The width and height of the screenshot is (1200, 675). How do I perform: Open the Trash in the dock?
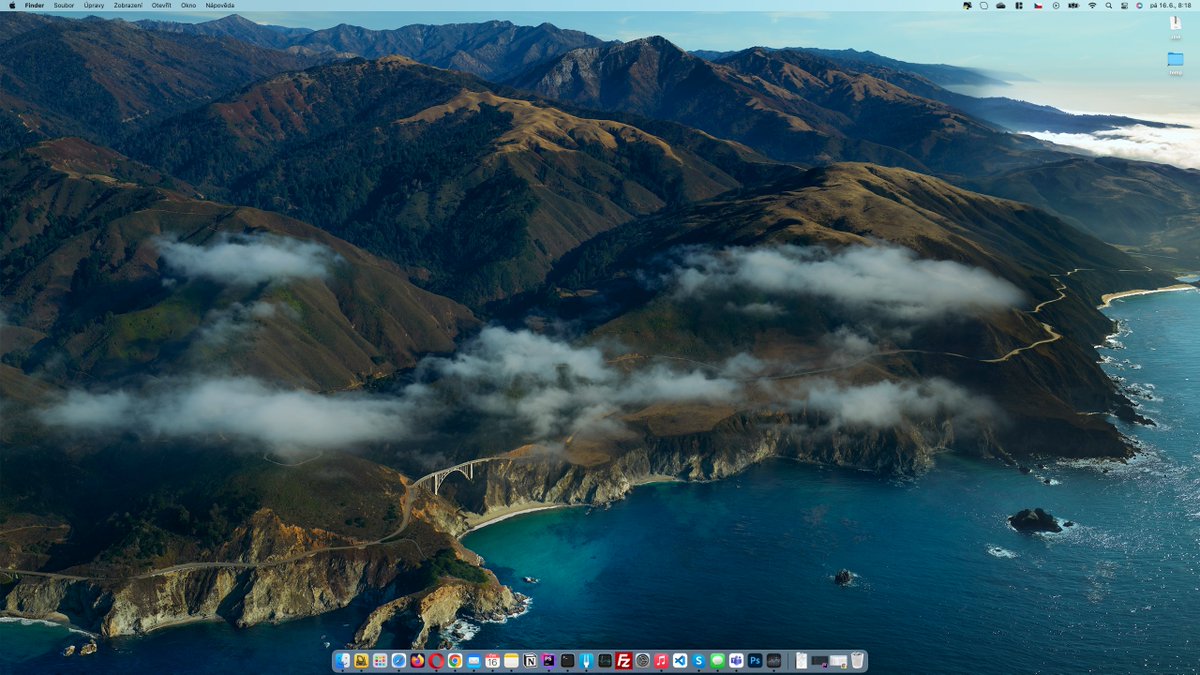pyautogui.click(x=857, y=661)
